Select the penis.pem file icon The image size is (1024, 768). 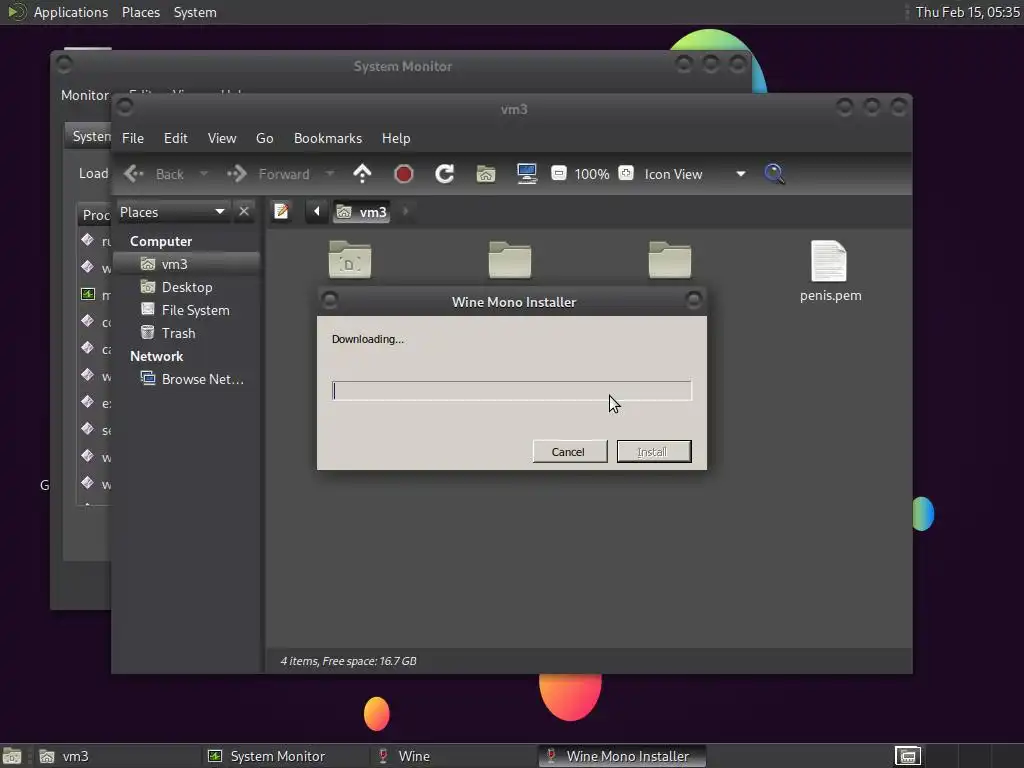(829, 261)
